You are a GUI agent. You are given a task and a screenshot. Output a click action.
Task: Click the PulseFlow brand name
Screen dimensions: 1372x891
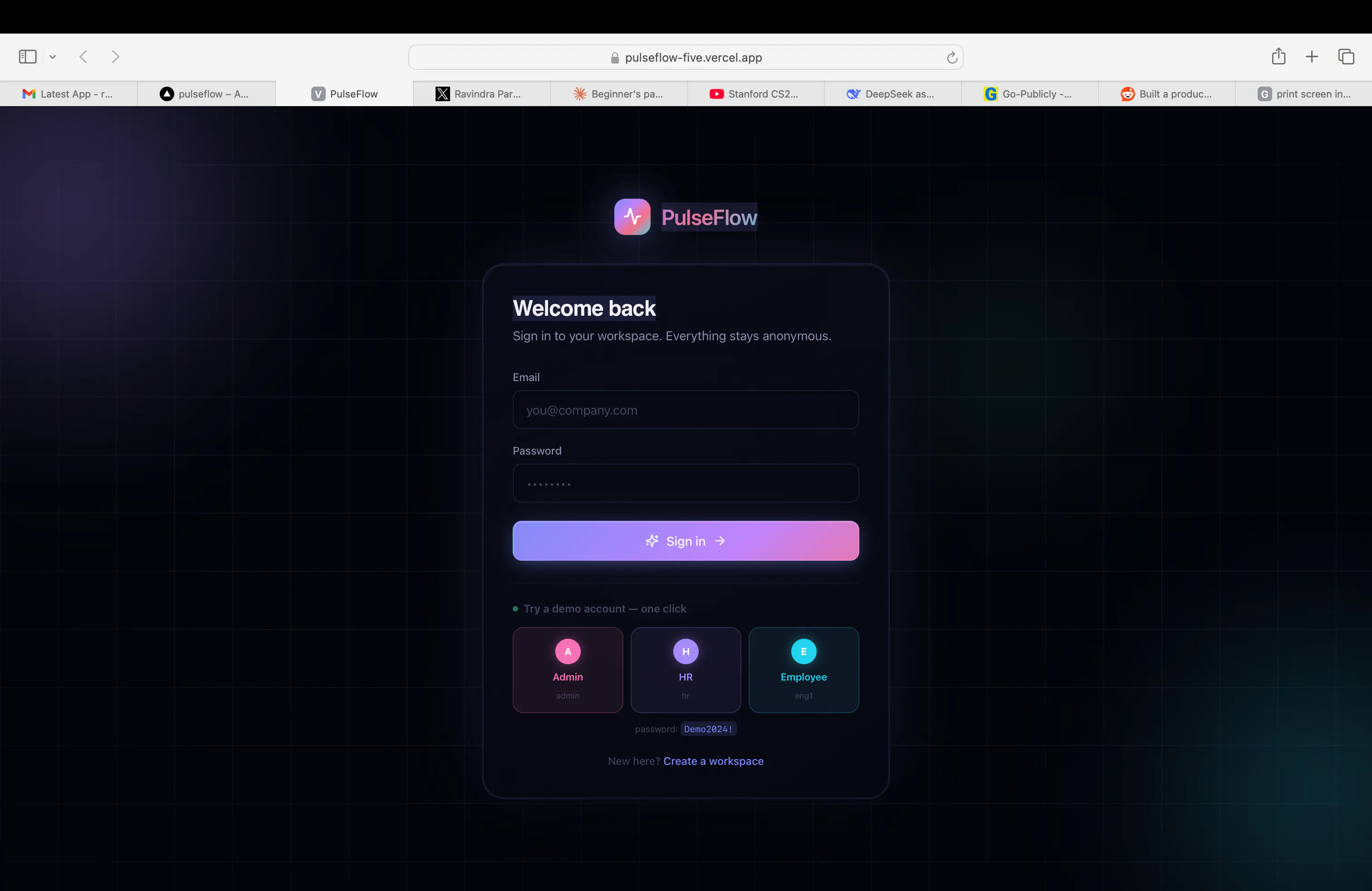tap(709, 217)
